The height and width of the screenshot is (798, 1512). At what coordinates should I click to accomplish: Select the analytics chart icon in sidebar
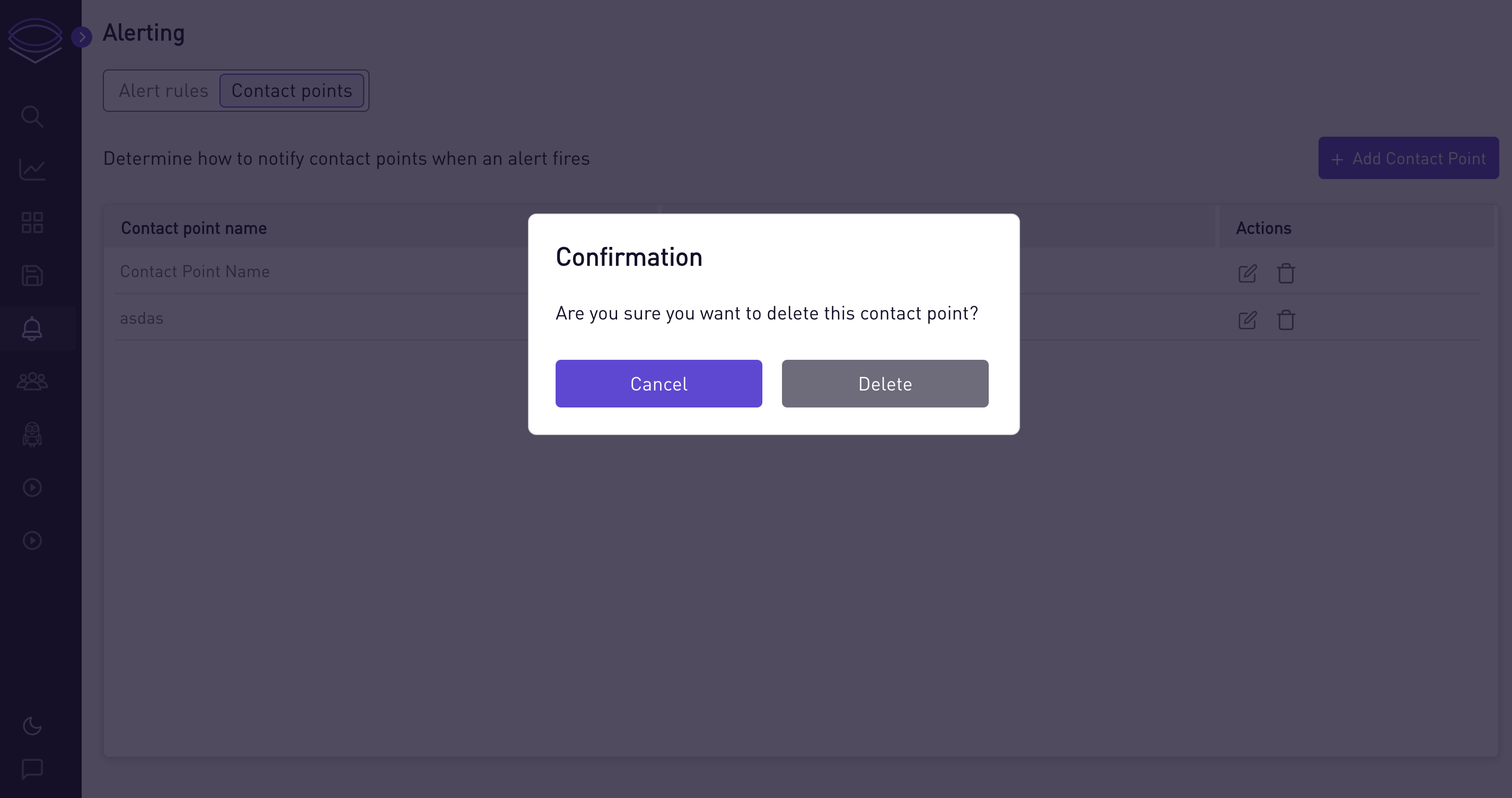click(x=32, y=169)
